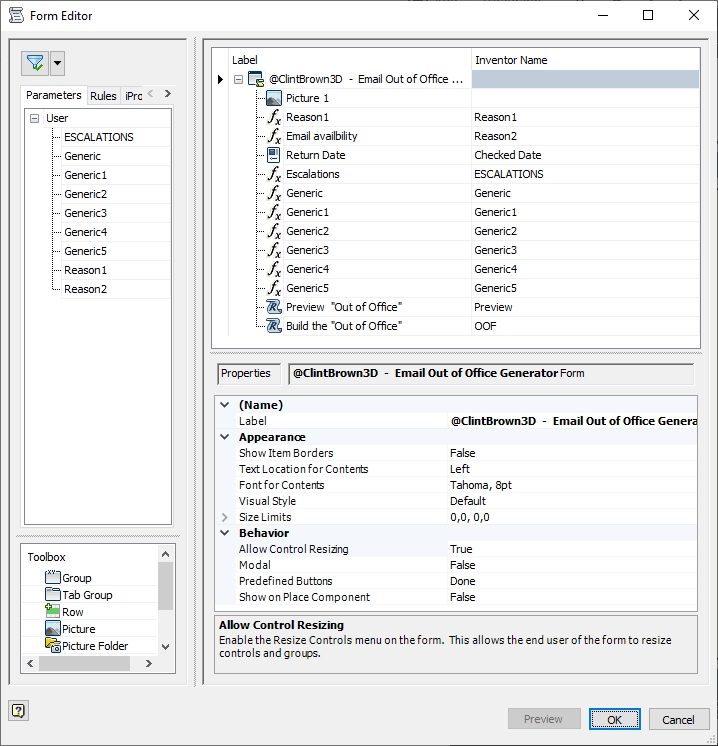This screenshot has width=718, height=746.
Task: Toggle Show on Place Component False value
Action: pos(572,597)
